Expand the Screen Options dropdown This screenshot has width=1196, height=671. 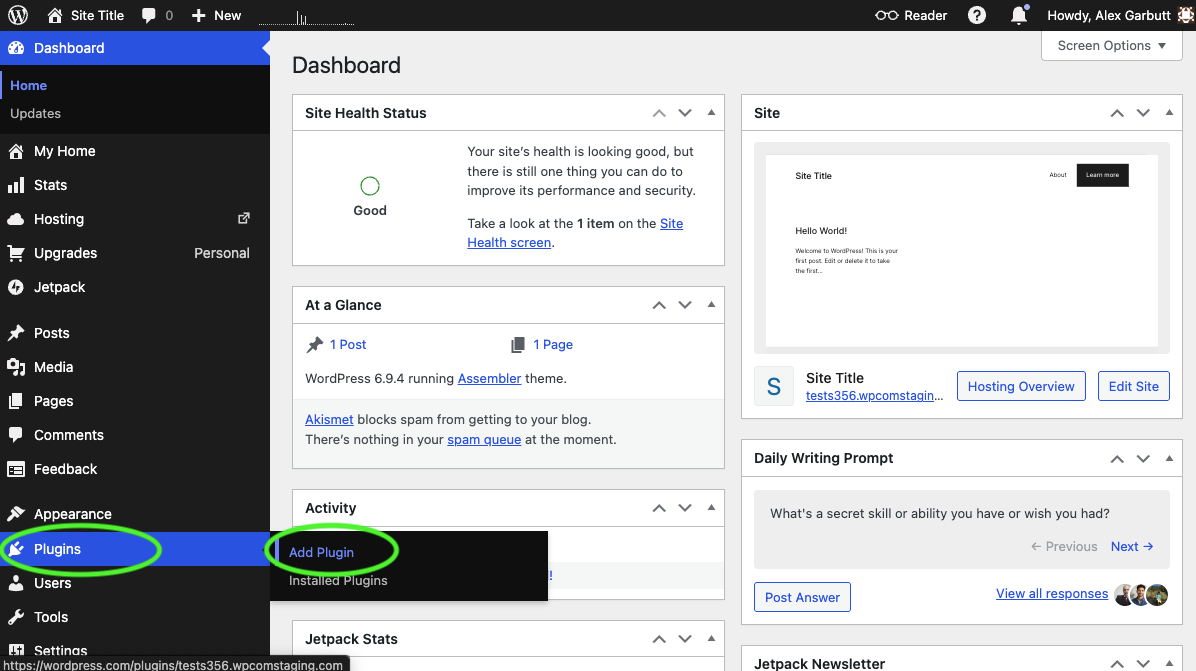(x=1111, y=46)
